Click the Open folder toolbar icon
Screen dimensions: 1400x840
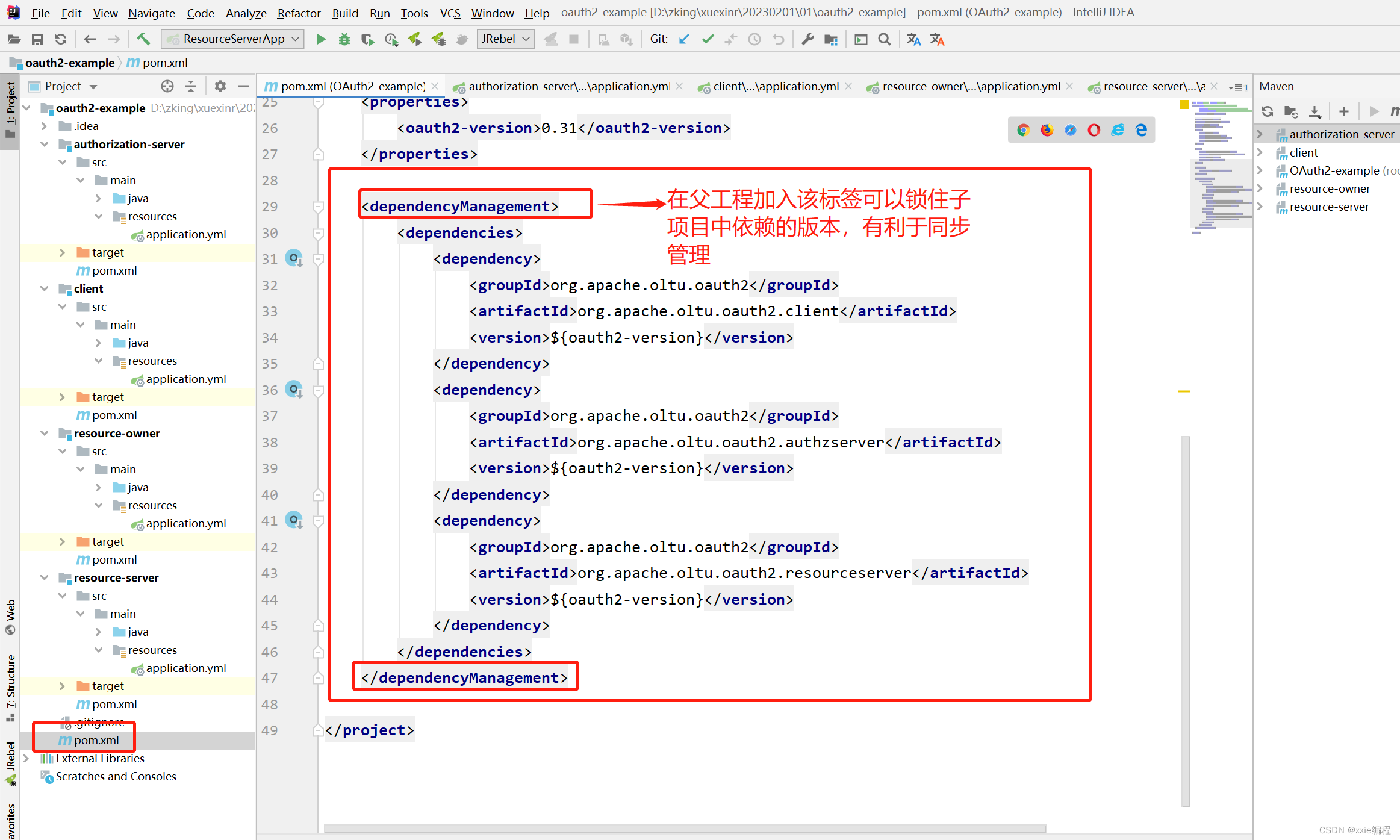(14, 39)
